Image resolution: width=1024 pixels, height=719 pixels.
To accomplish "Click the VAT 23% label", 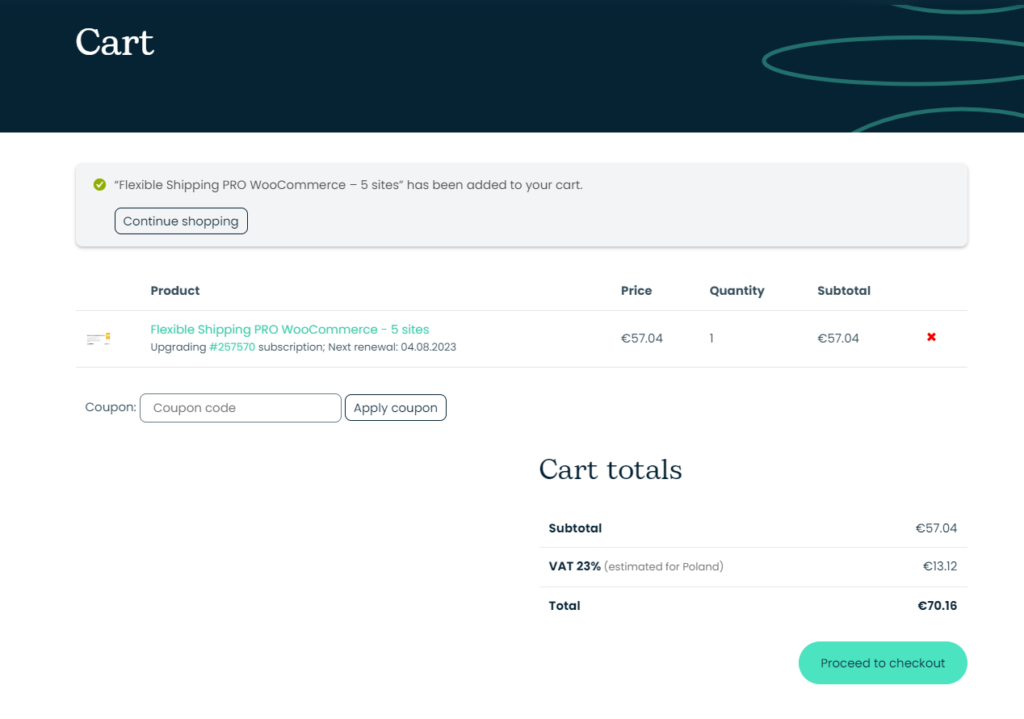I will 575,566.
